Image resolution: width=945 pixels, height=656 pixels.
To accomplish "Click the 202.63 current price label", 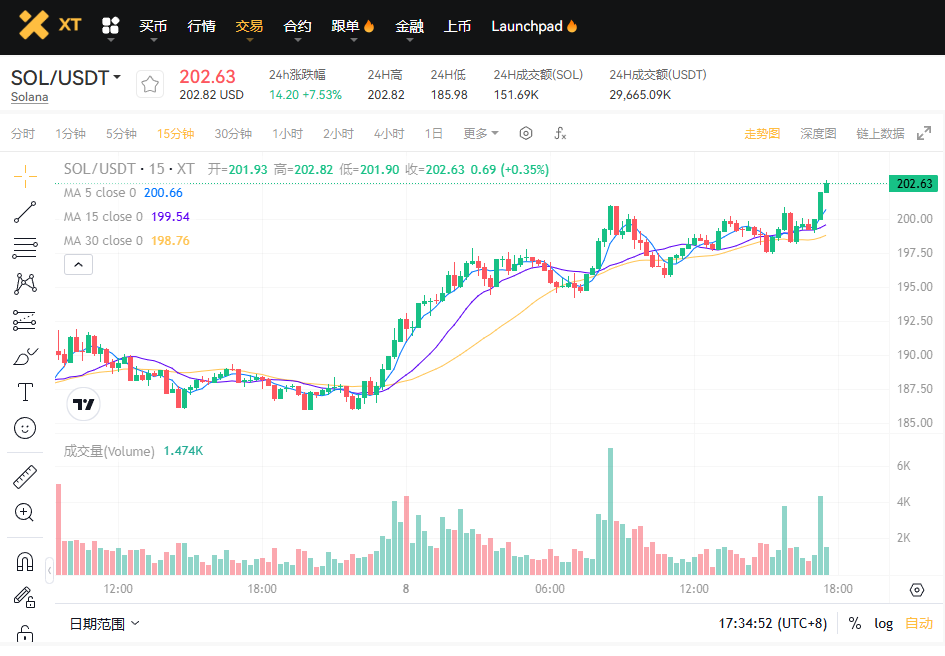I will (x=914, y=183).
